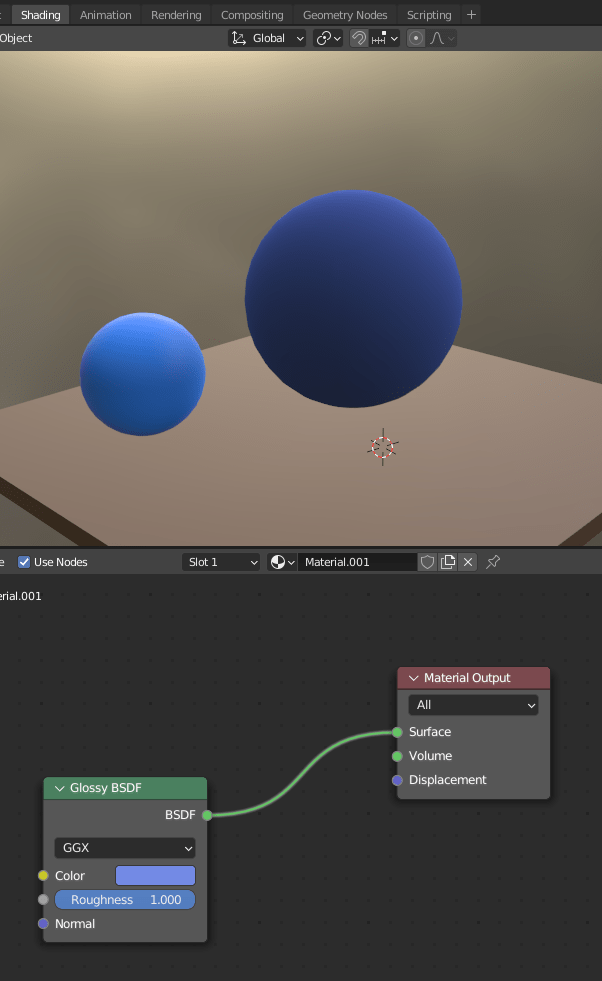Click the Normal input socket

click(43, 923)
